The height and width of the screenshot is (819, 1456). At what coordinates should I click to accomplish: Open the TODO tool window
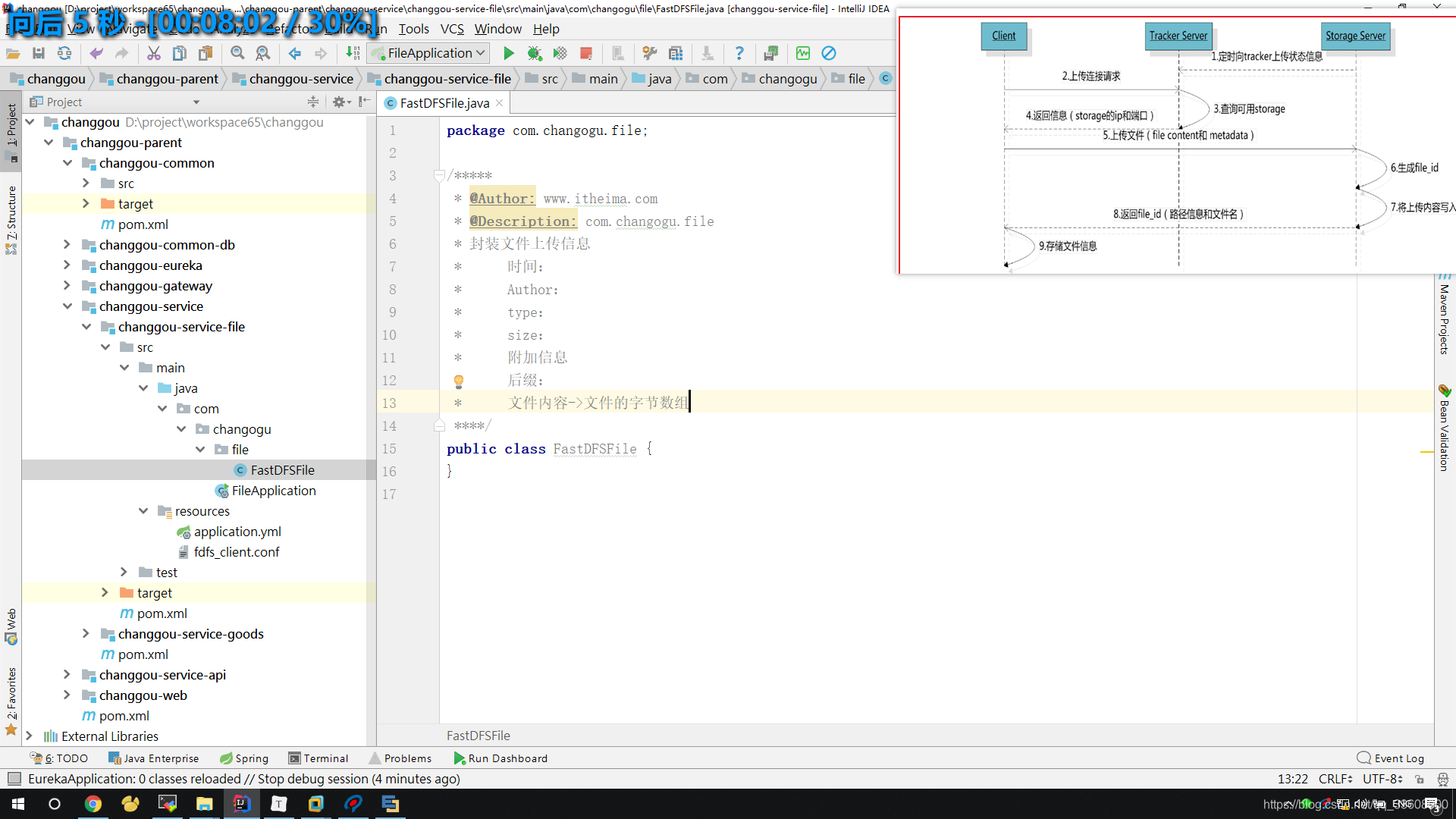coord(59,758)
